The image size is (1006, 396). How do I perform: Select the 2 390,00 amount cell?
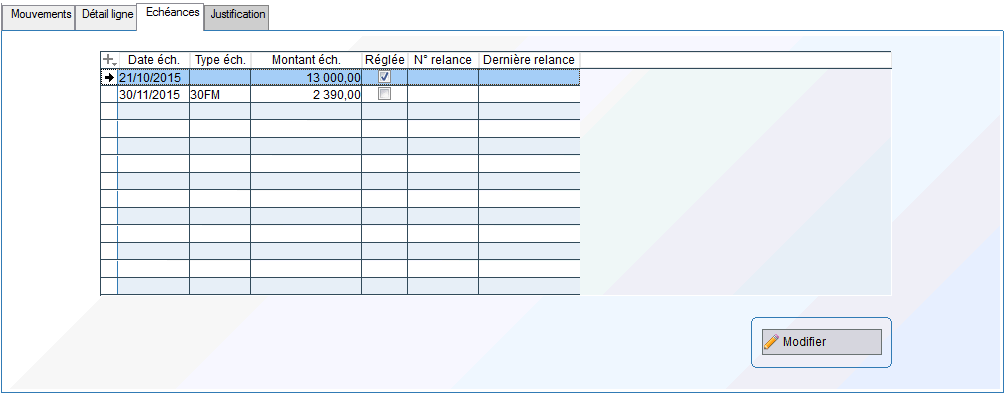point(306,94)
